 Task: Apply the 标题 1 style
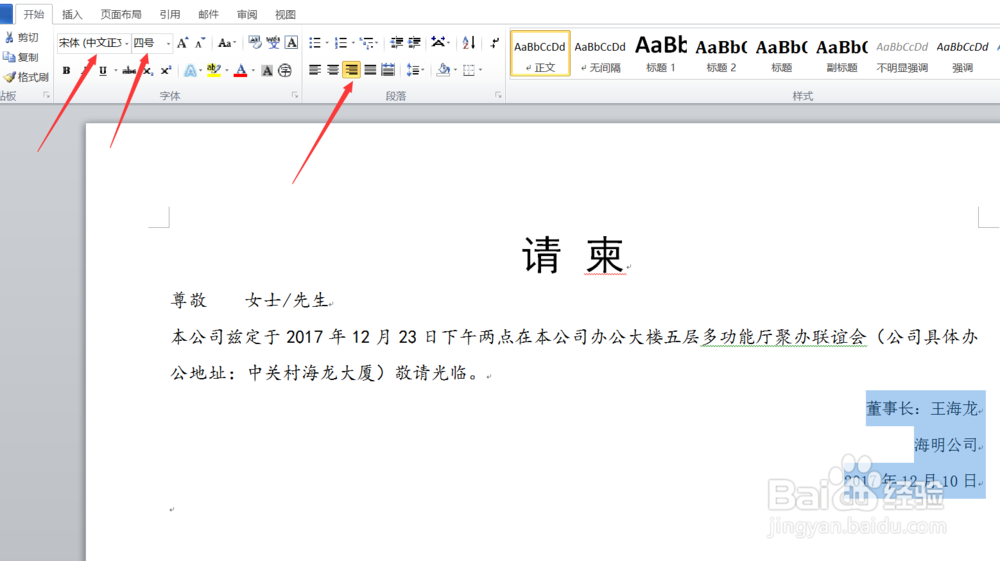click(x=661, y=54)
